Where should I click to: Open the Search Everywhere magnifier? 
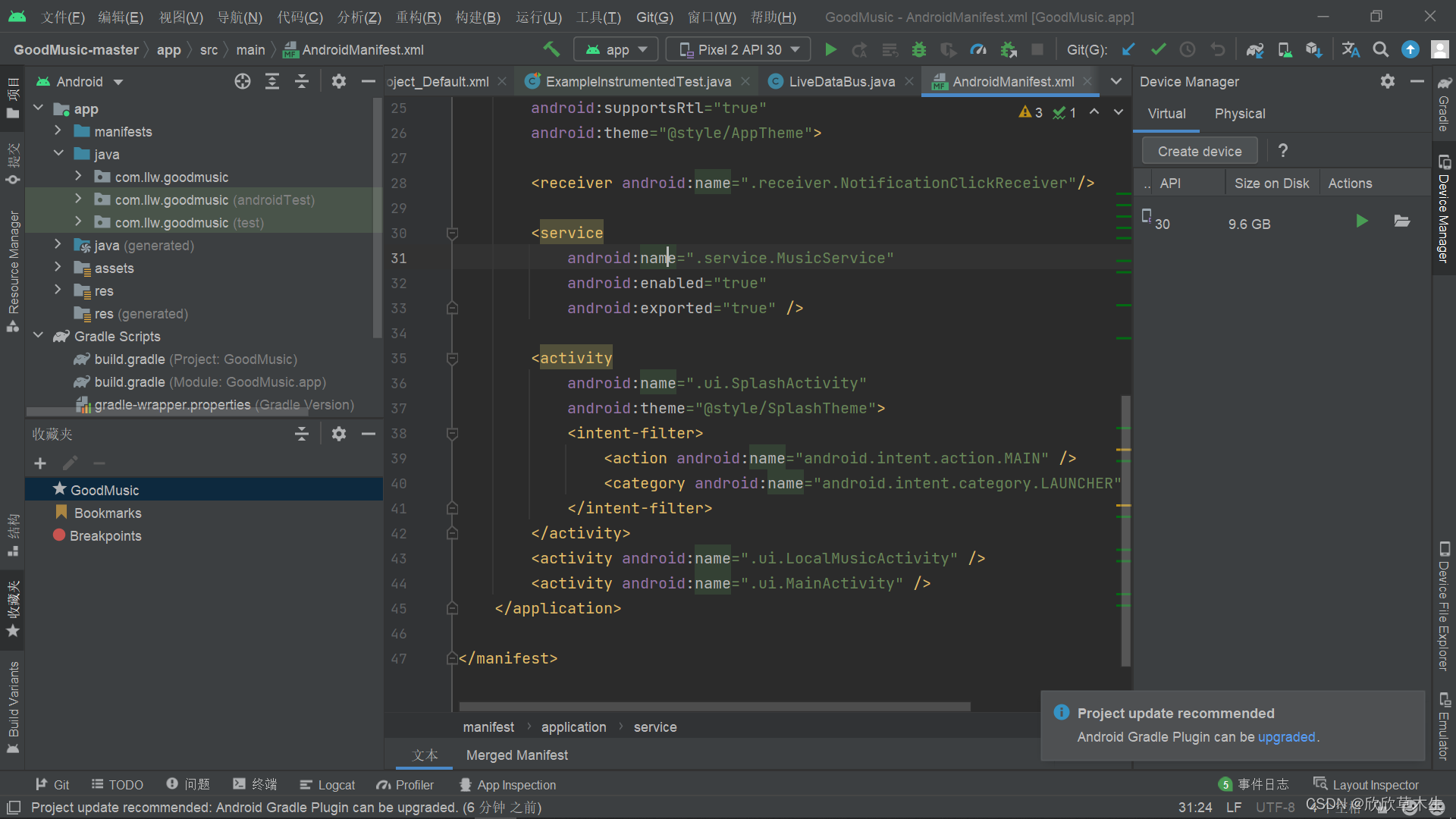[1381, 50]
